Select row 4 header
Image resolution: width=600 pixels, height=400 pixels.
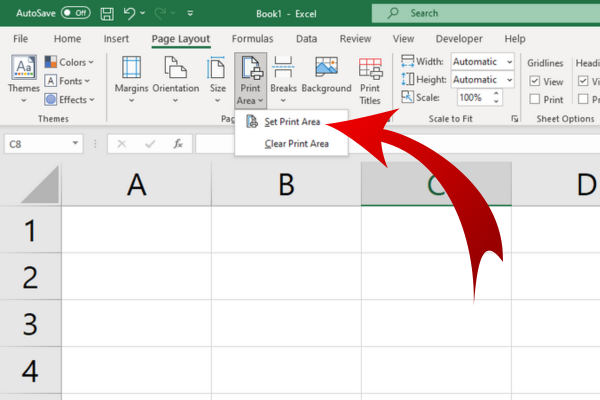[x=30, y=371]
